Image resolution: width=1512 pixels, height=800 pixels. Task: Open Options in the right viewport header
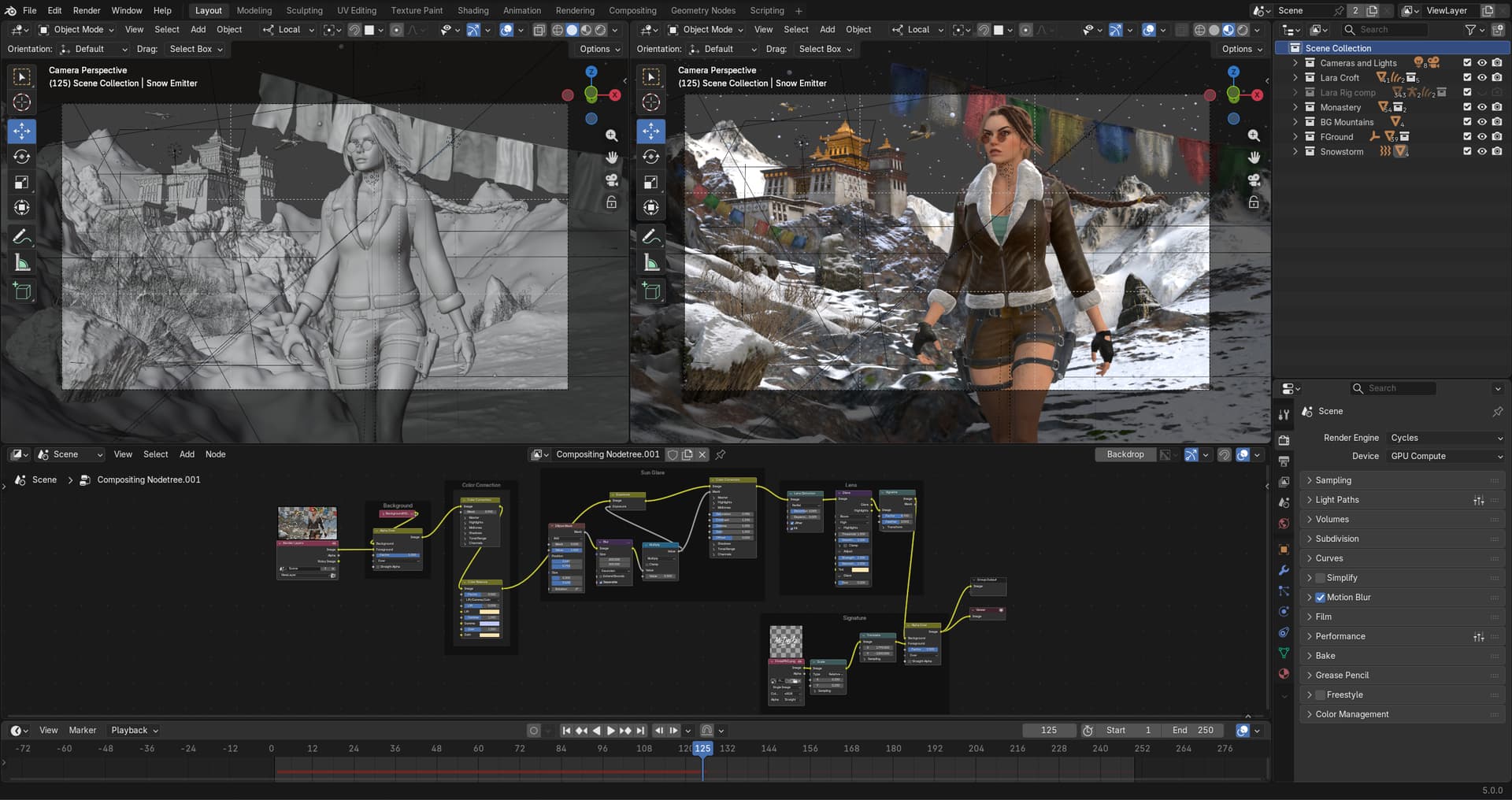point(1240,49)
